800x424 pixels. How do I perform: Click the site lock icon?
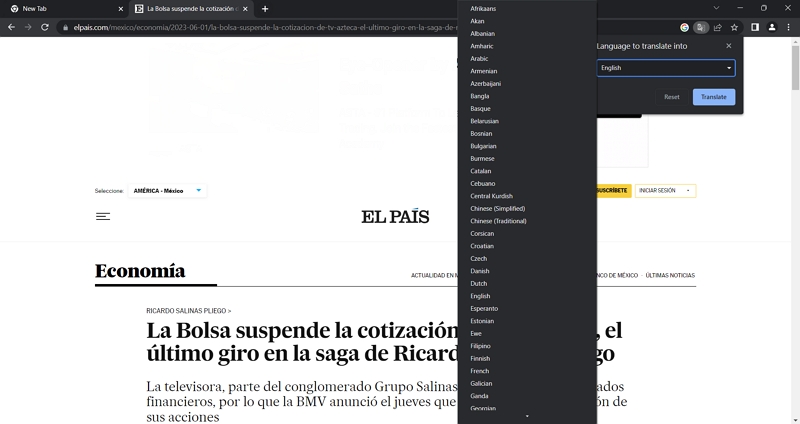(65, 28)
